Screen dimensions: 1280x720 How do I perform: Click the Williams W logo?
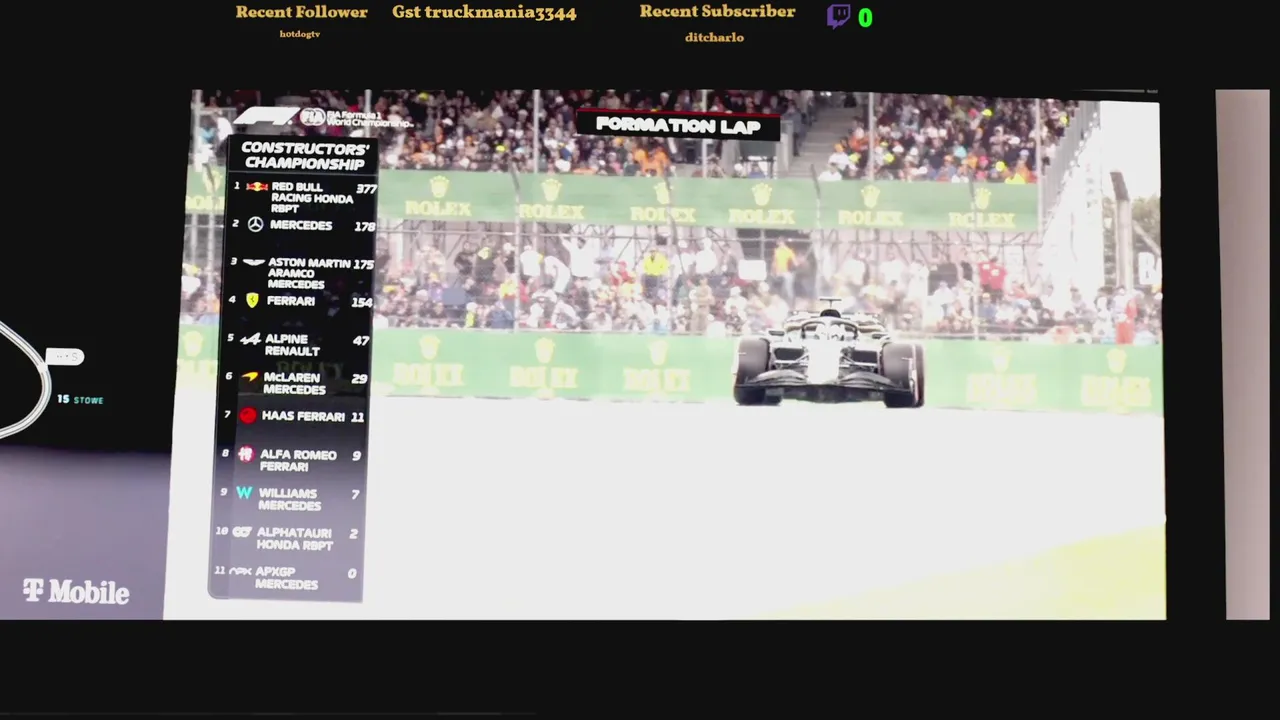pyautogui.click(x=243, y=493)
